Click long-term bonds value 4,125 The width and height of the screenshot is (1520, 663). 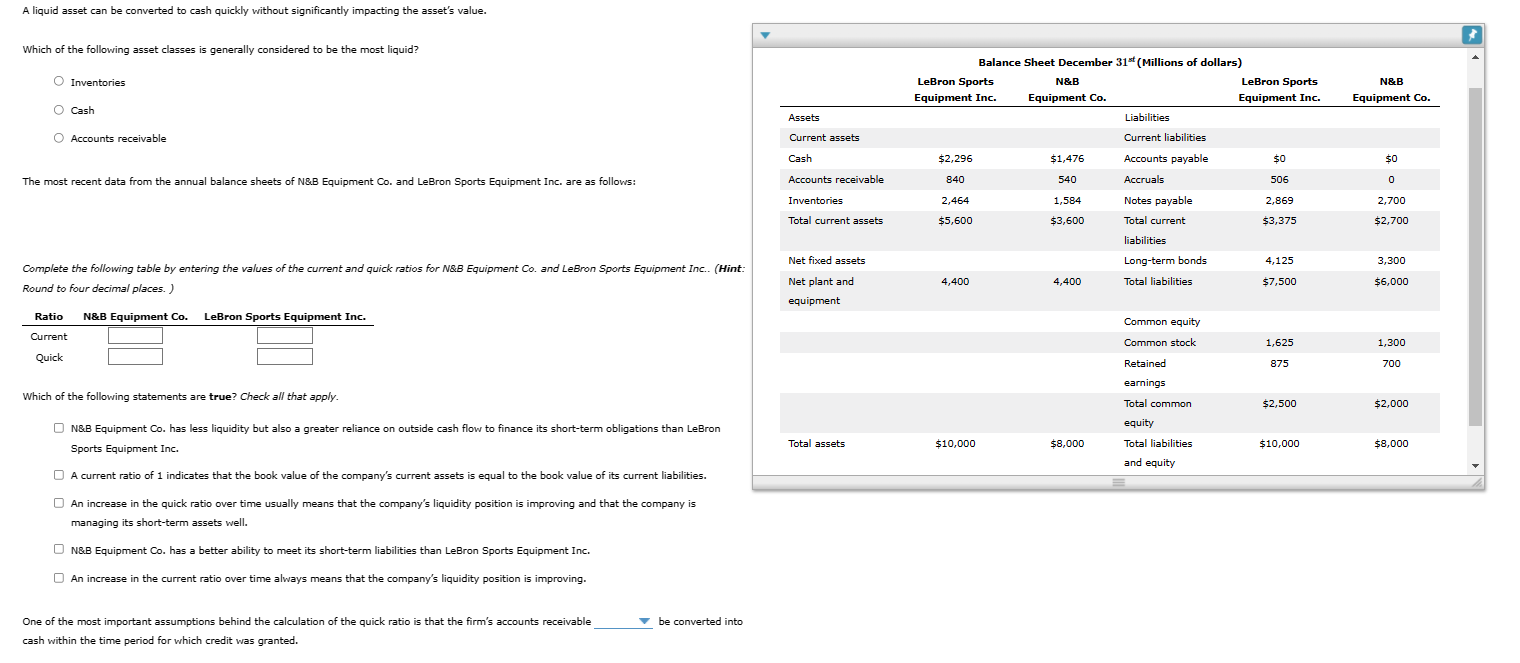point(1279,260)
